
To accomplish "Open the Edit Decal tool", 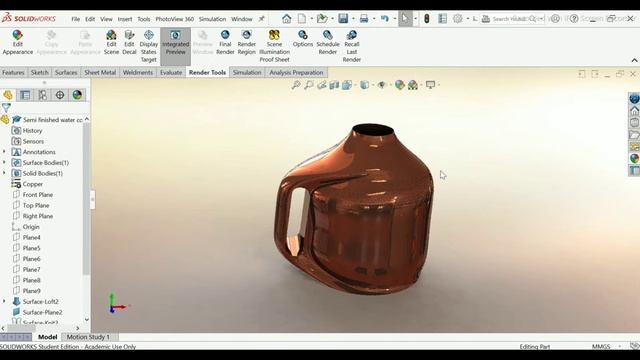I will 129,42.
